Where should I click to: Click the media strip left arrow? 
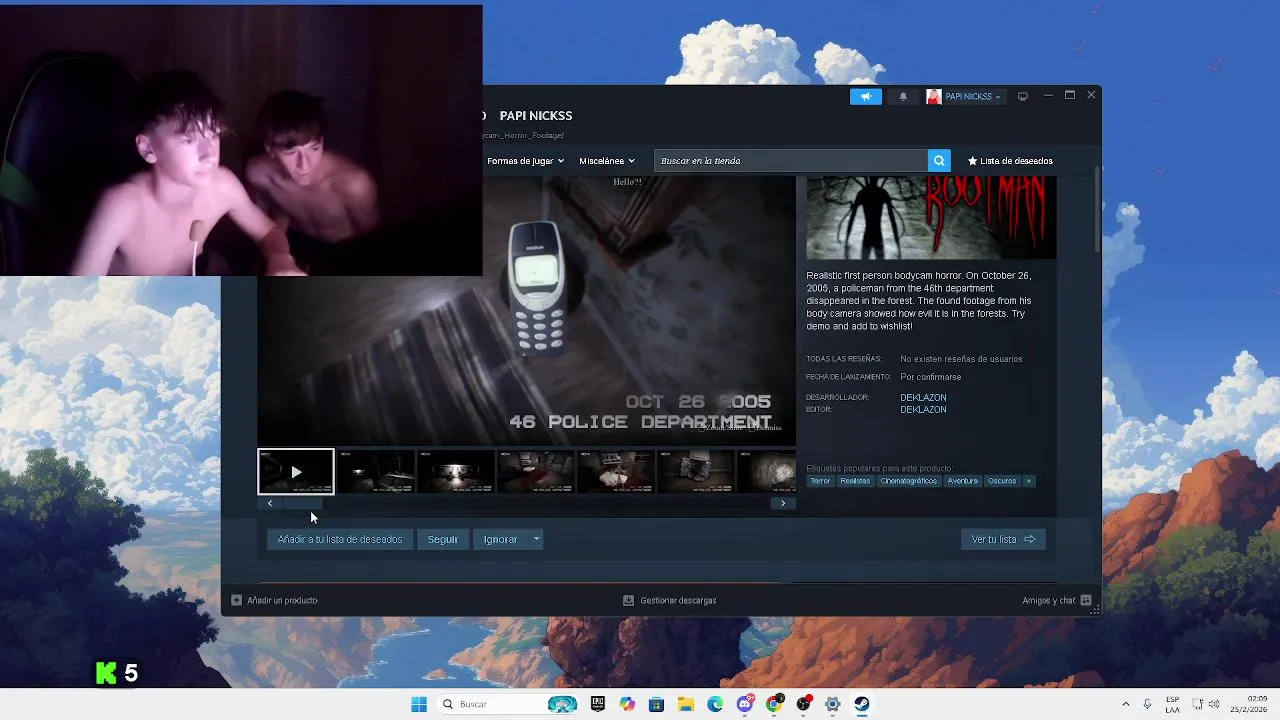click(269, 503)
